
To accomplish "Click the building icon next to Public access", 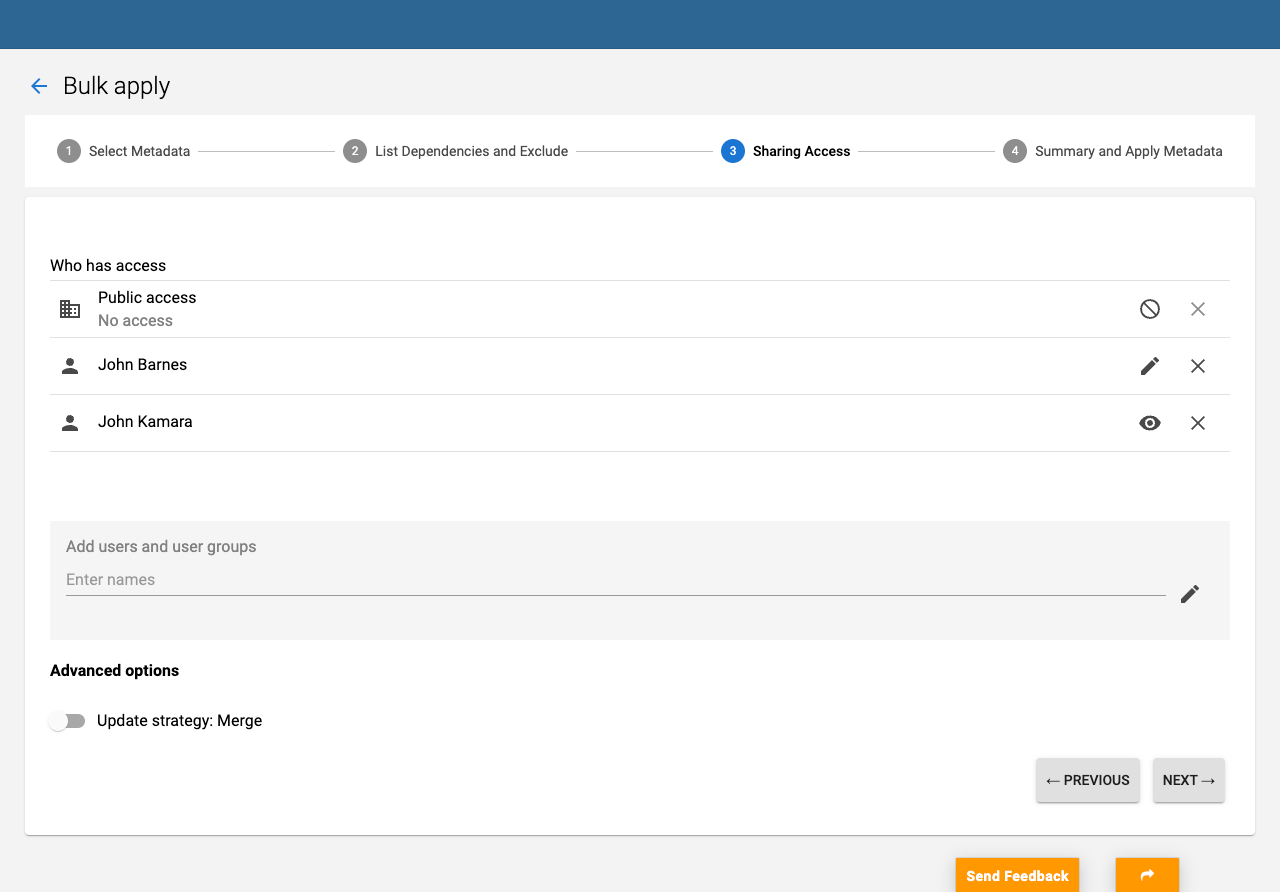I will (x=69, y=308).
